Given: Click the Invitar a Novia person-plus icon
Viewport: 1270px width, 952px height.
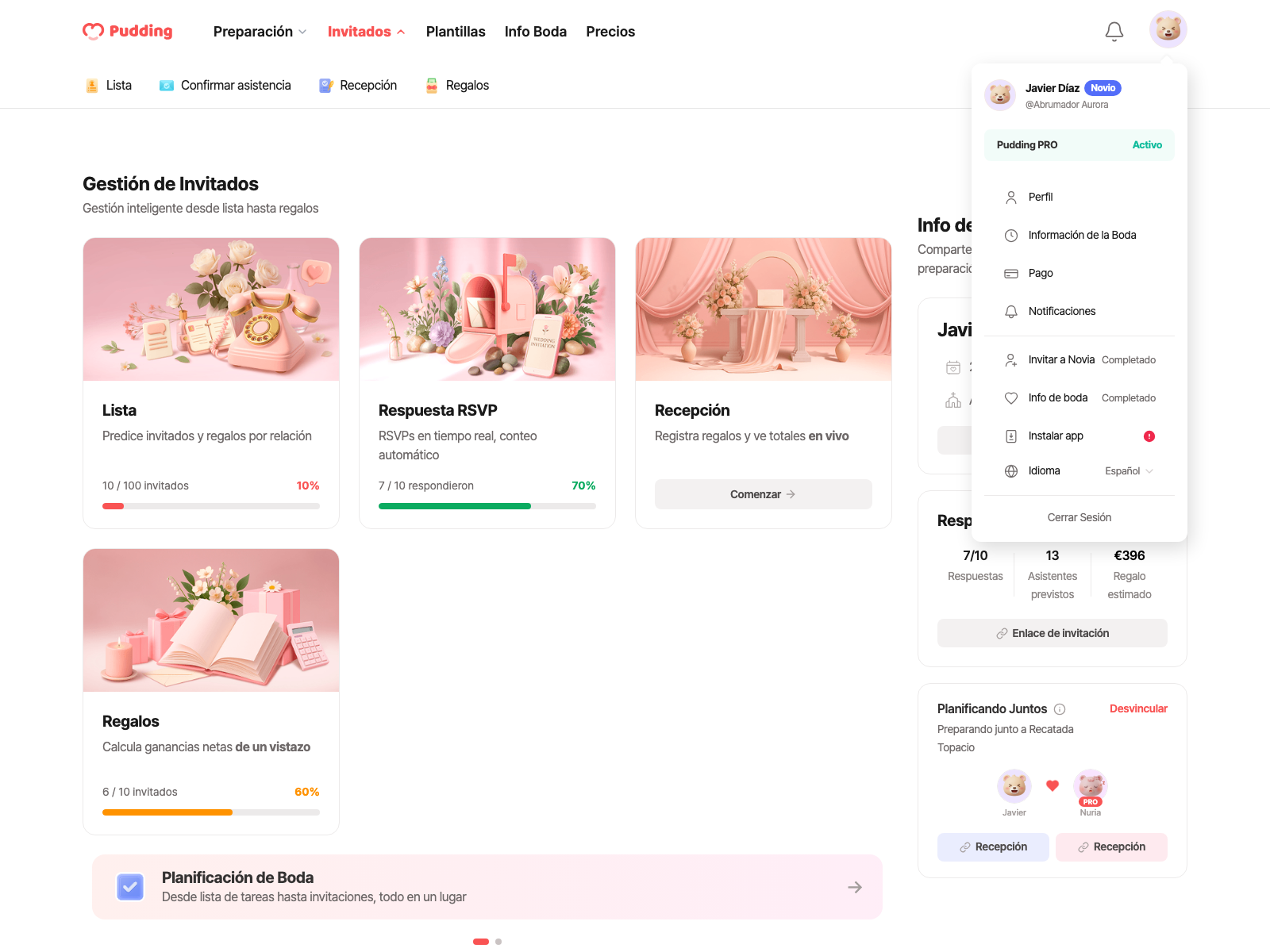Looking at the screenshot, I should 1011,360.
